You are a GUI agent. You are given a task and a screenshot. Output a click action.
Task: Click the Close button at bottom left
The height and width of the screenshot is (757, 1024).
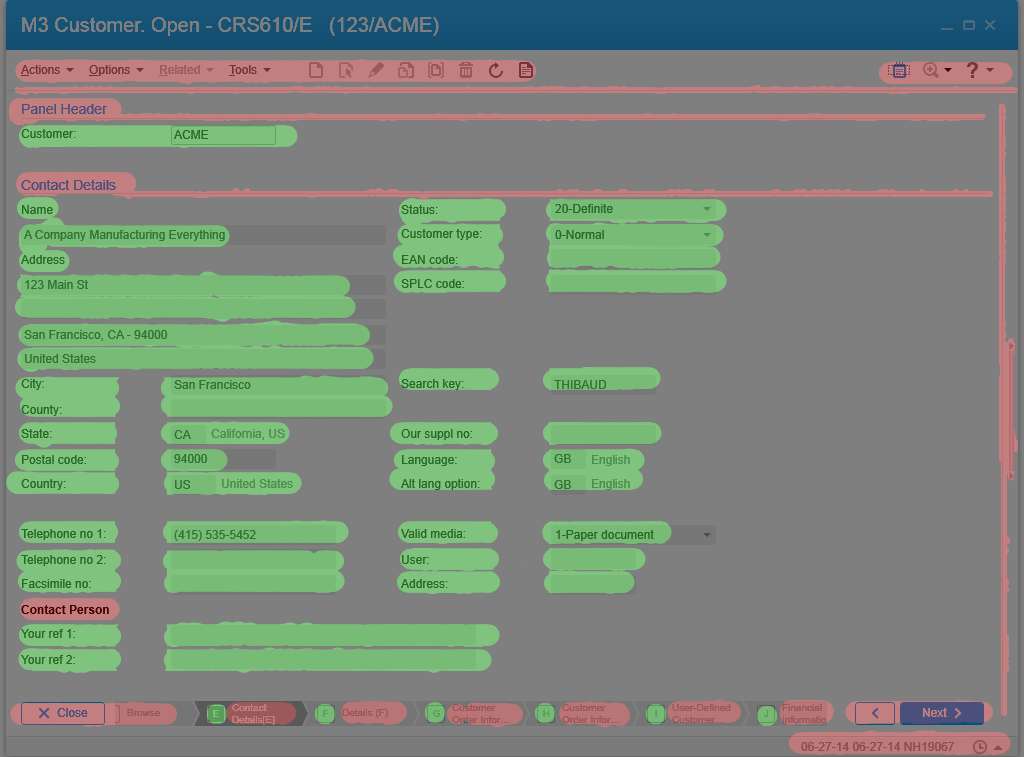pos(62,713)
